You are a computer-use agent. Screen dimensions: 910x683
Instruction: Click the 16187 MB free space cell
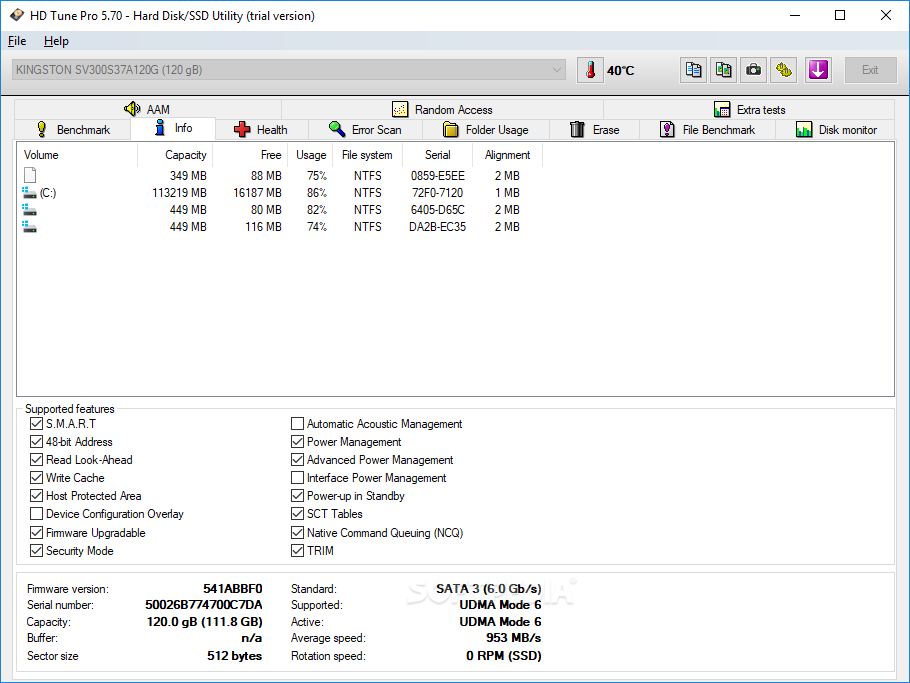click(257, 193)
